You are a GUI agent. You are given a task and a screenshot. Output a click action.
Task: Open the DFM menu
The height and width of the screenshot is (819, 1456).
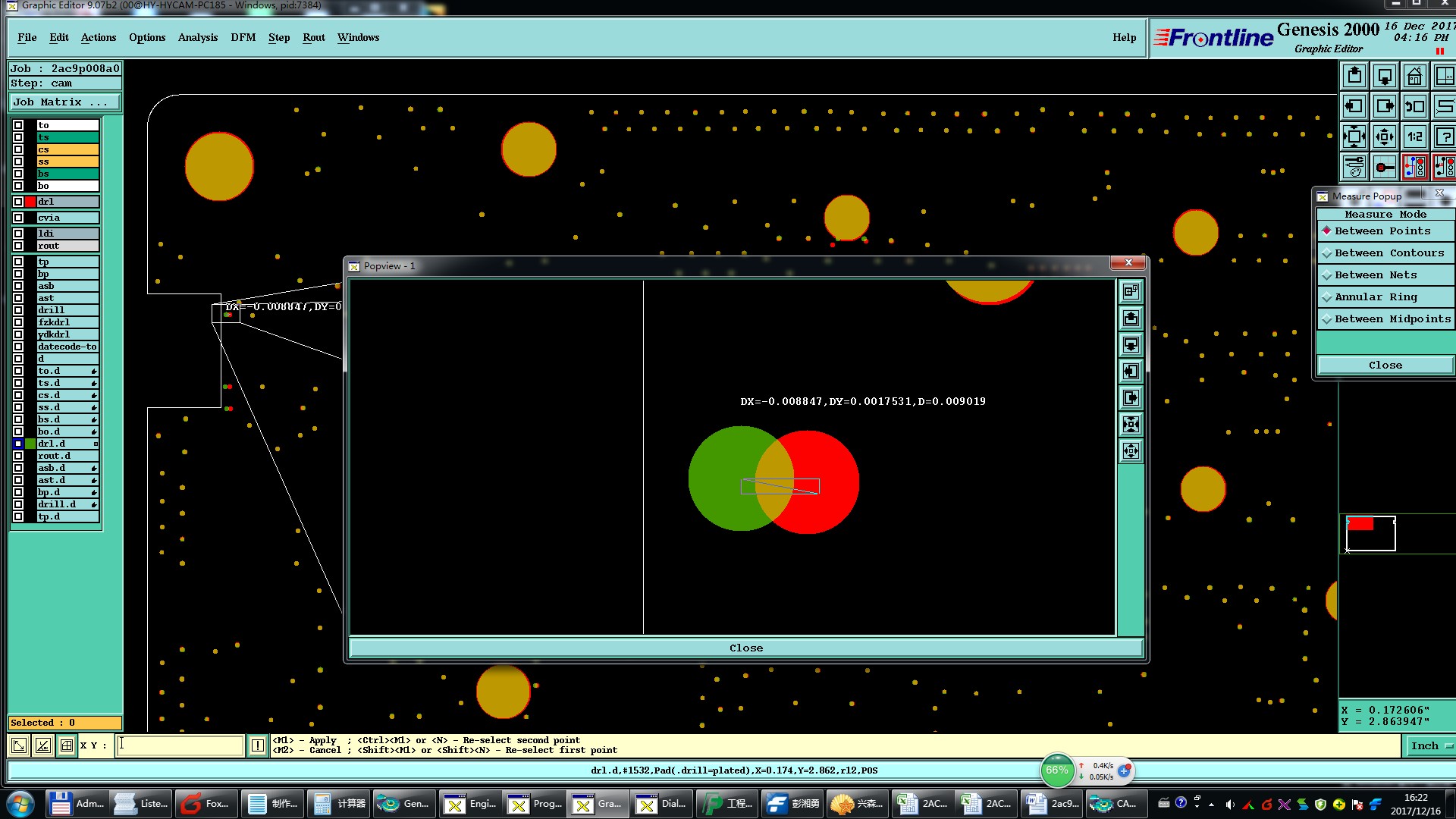click(x=243, y=37)
